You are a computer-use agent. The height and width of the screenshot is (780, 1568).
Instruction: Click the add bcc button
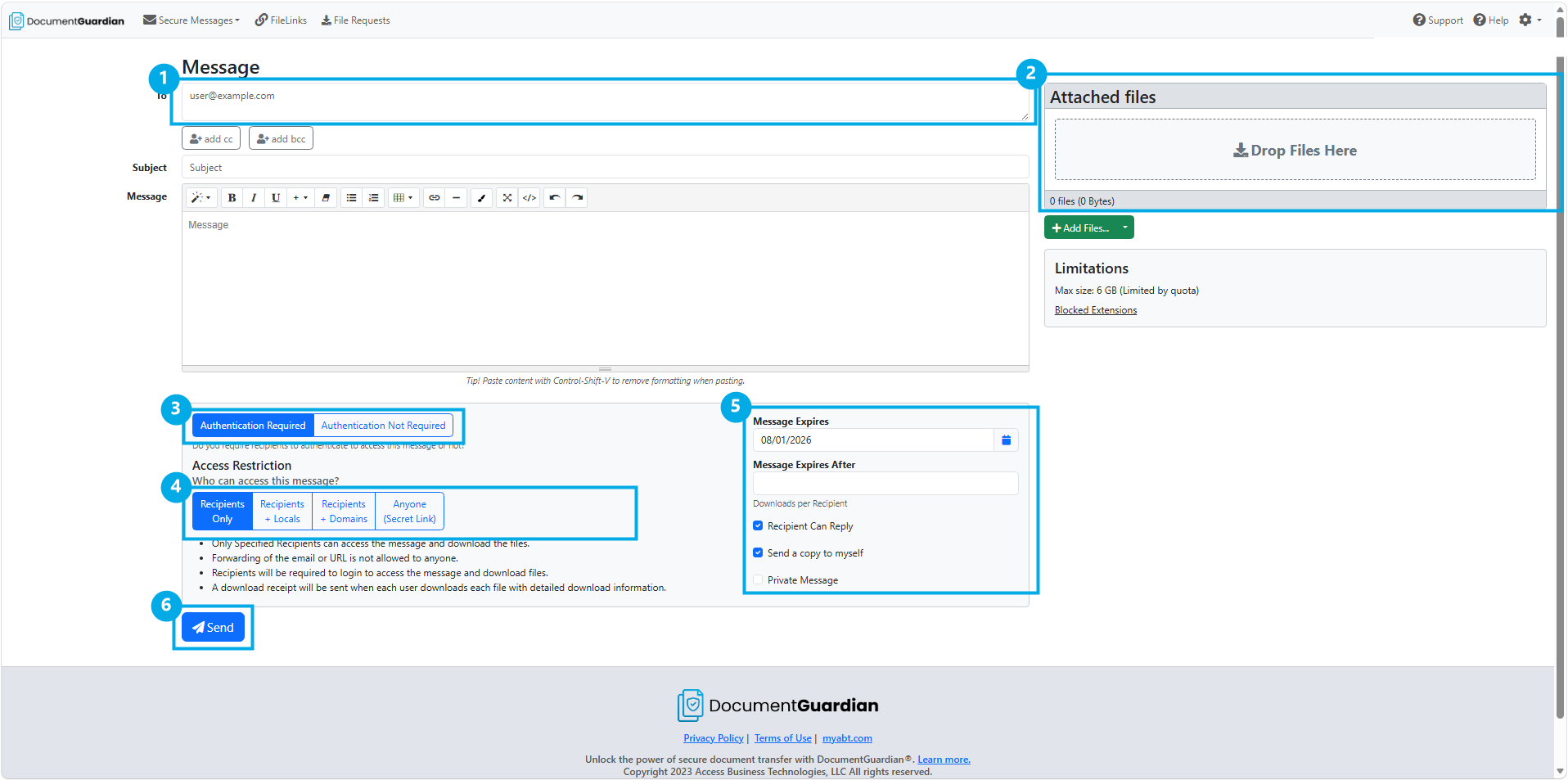[x=281, y=138]
